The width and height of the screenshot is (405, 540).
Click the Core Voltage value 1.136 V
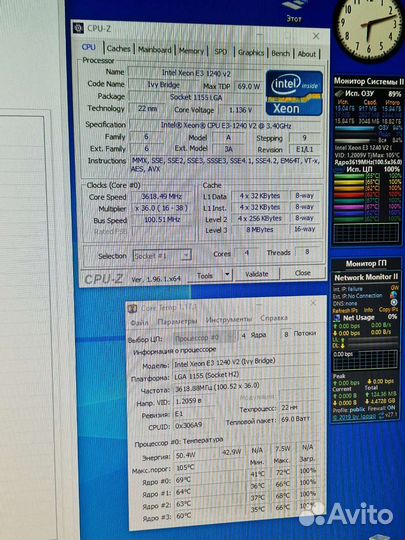pyautogui.click(x=240, y=110)
